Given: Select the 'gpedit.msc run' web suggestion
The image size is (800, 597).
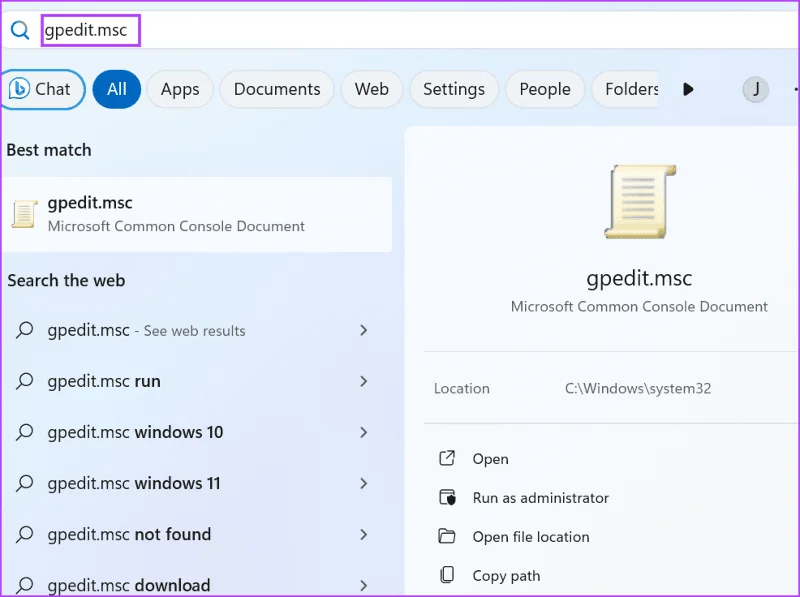Looking at the screenshot, I should [104, 381].
